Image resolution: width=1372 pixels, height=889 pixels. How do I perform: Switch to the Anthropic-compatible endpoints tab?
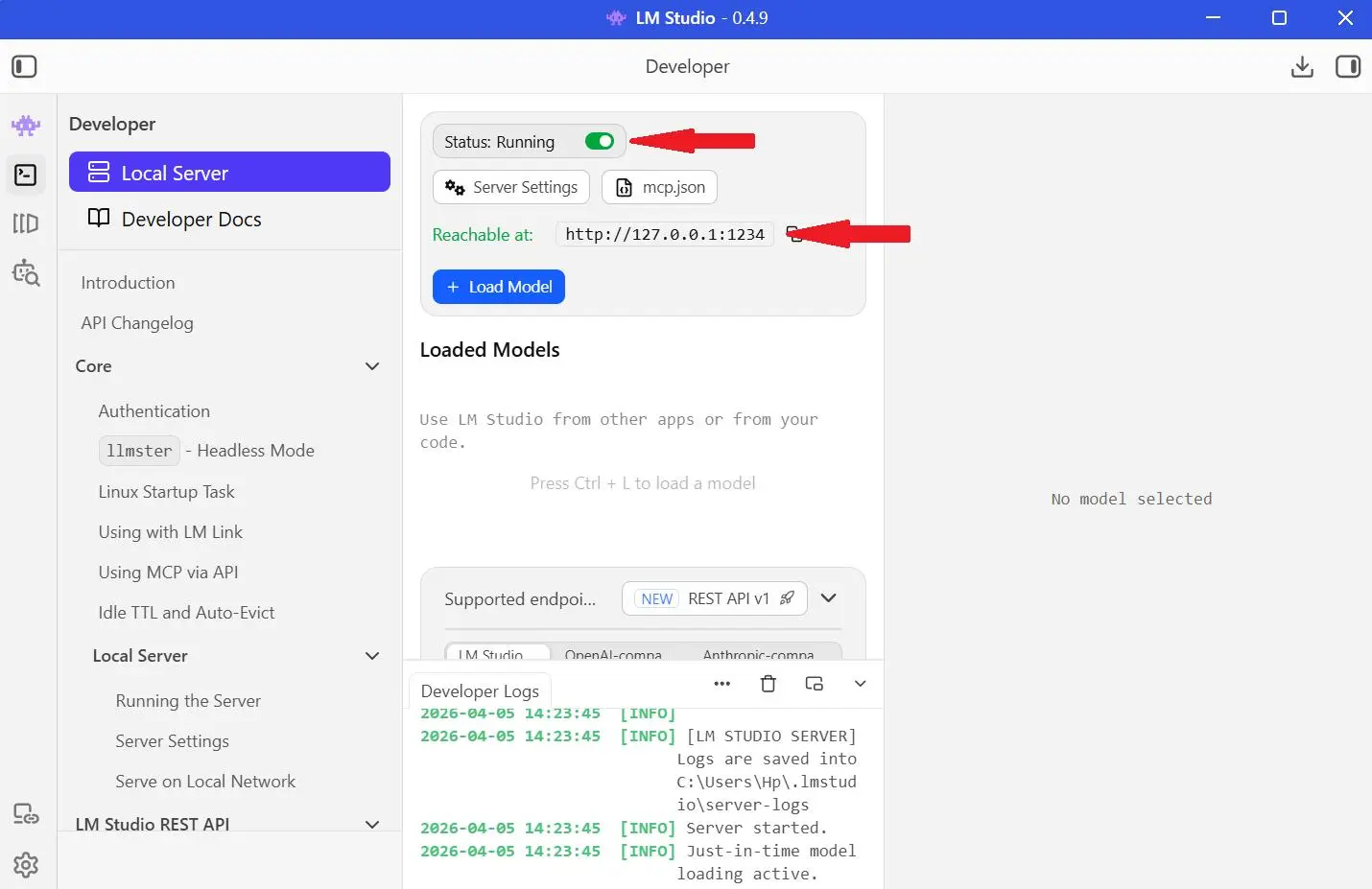(758, 654)
